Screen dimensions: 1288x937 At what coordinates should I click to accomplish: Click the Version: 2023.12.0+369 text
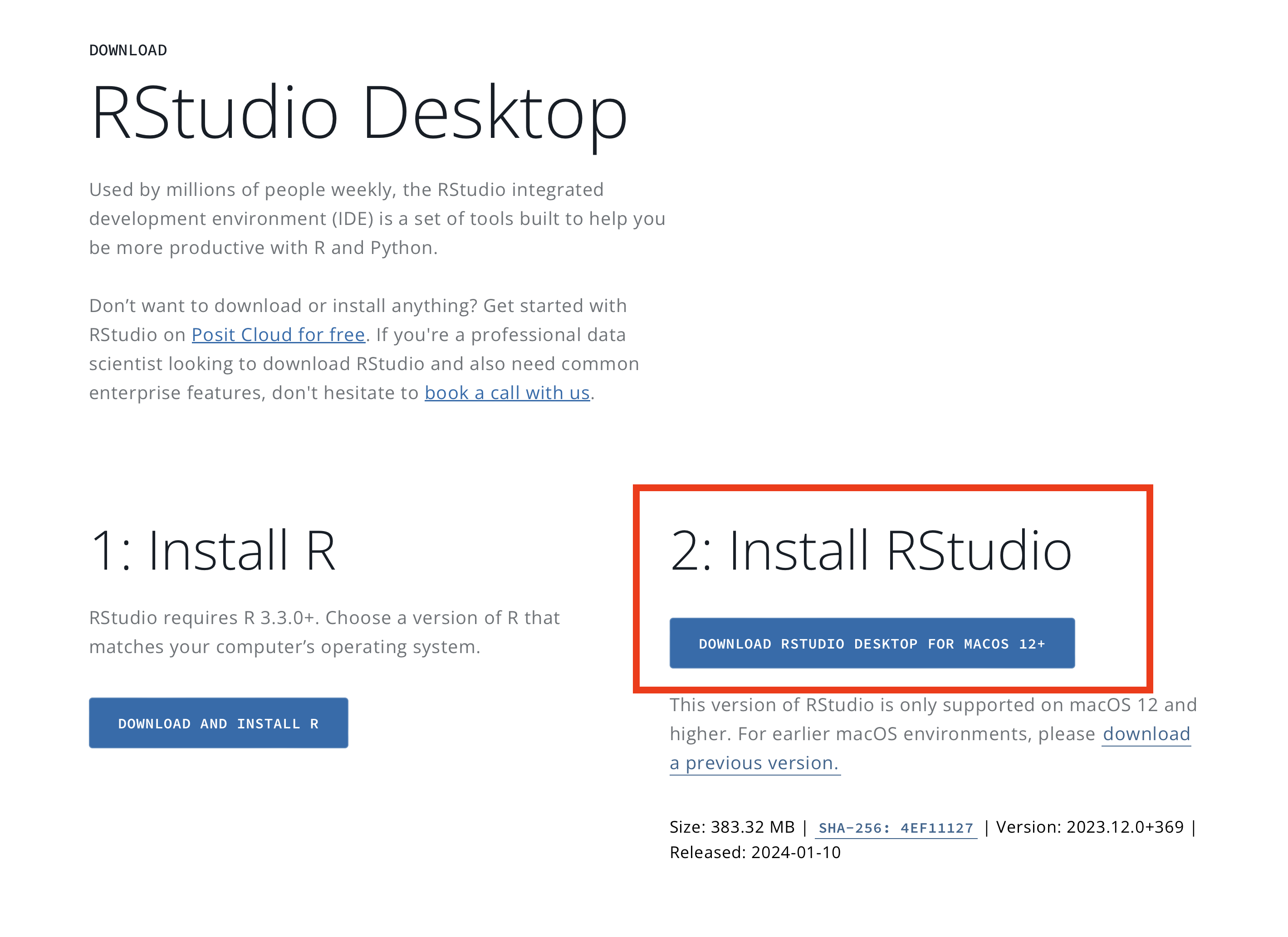tap(1089, 827)
